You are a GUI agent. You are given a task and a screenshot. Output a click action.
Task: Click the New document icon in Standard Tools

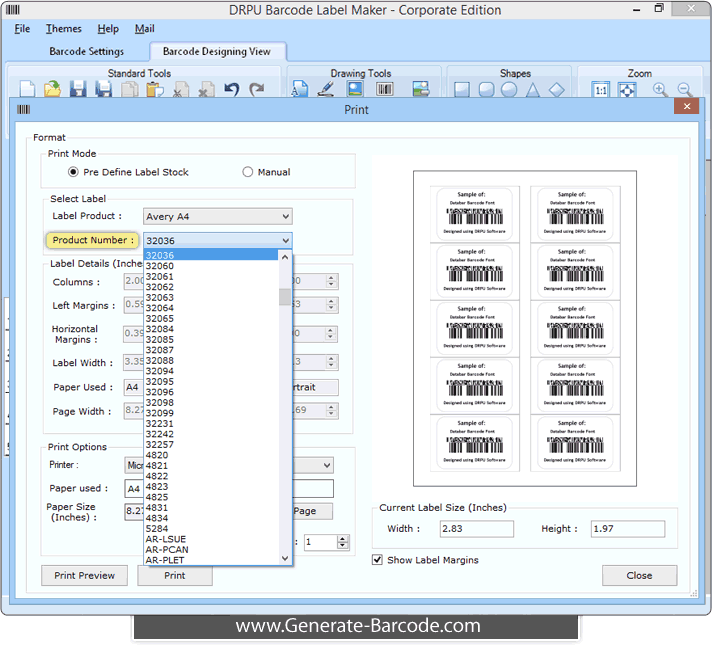click(x=27, y=89)
